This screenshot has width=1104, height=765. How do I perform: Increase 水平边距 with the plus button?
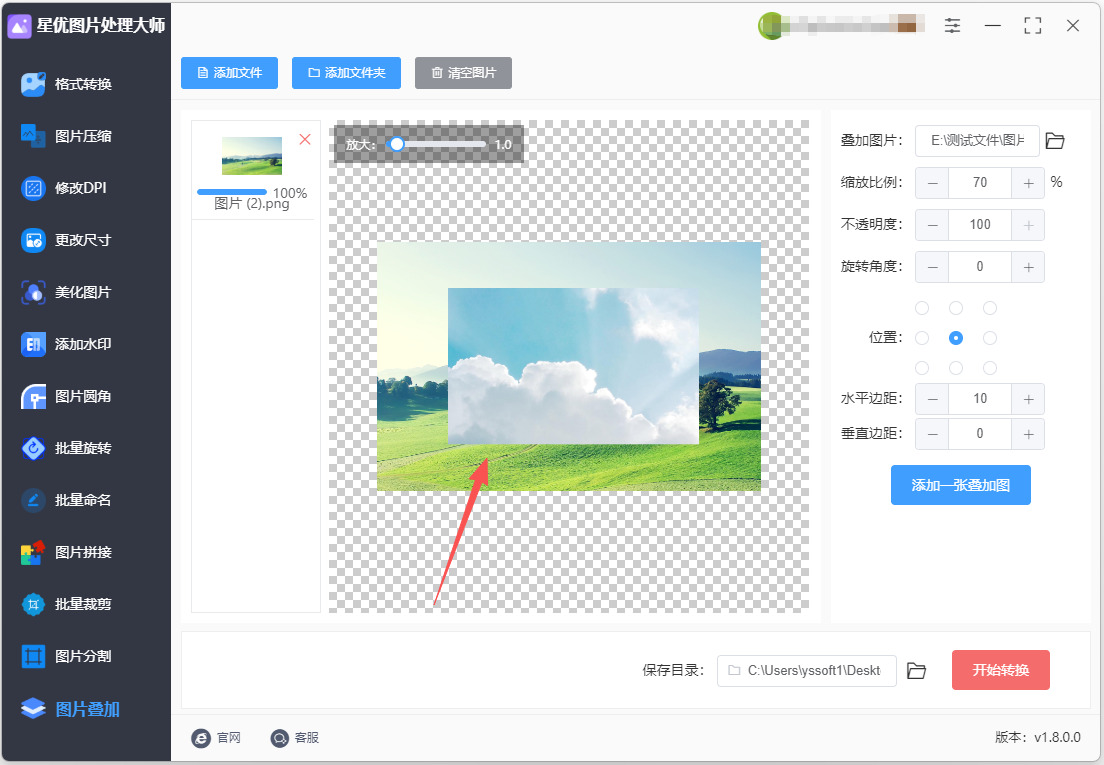[1028, 399]
